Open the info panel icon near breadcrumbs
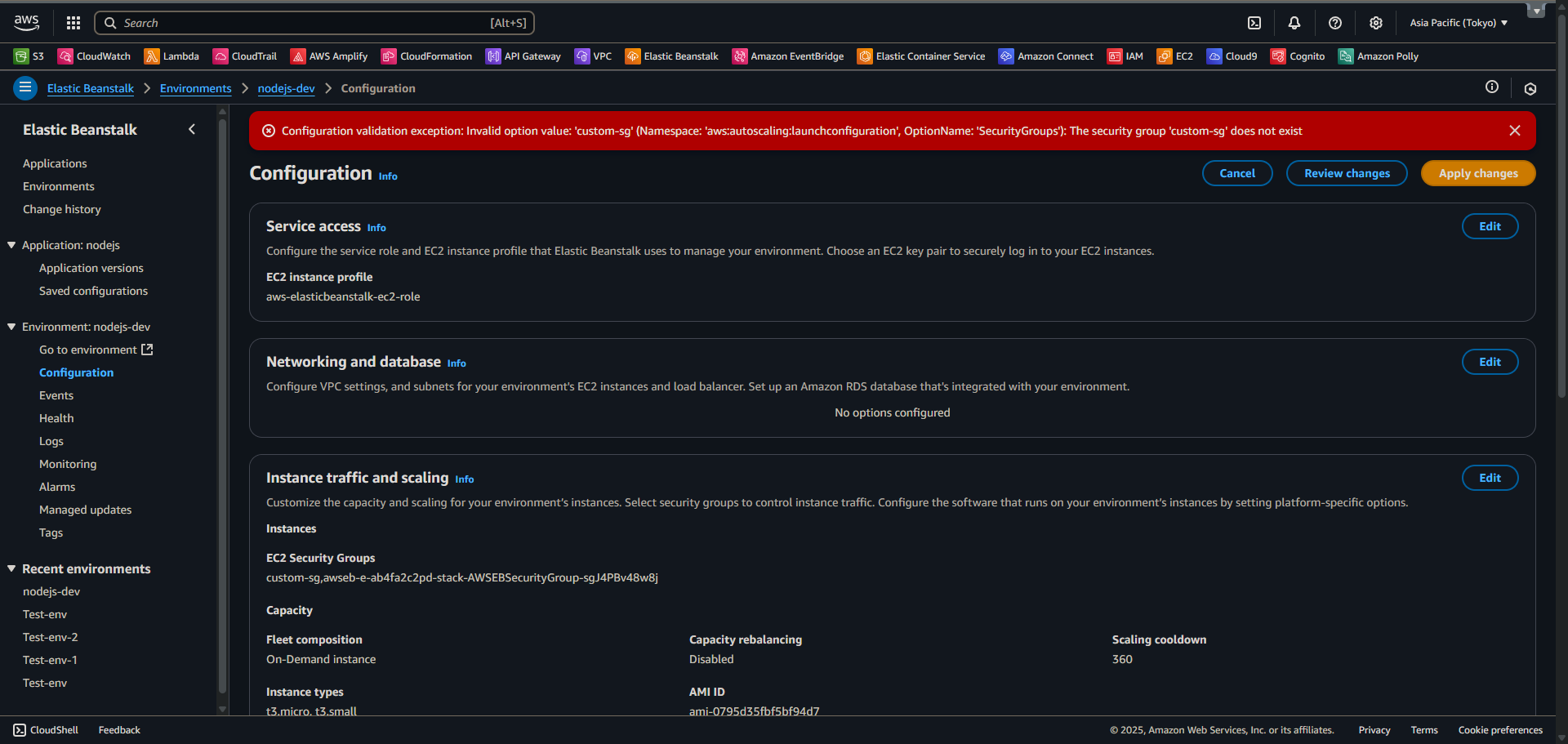Viewport: 1568px width, 744px height. (1492, 87)
